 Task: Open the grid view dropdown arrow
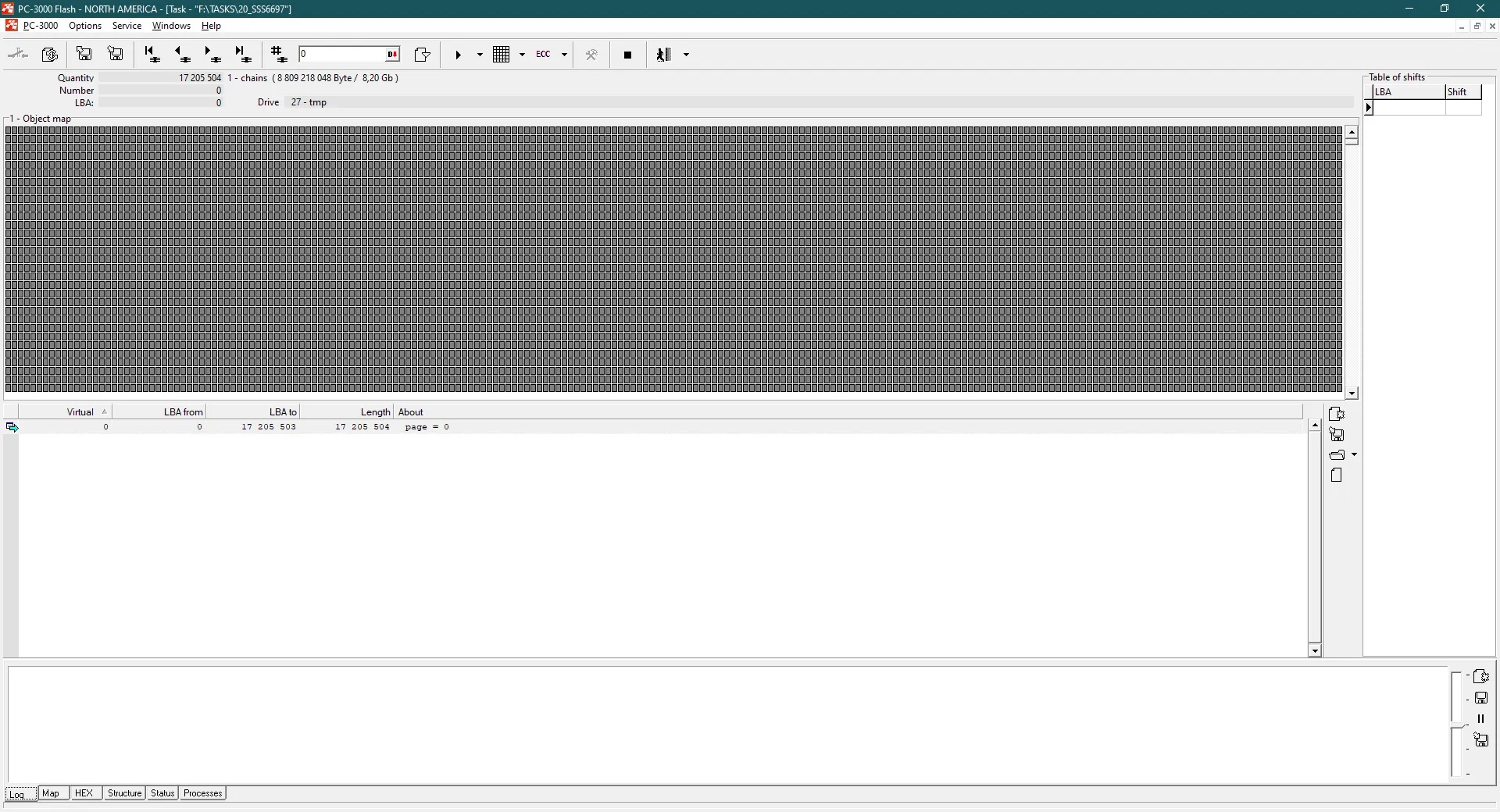coord(522,55)
